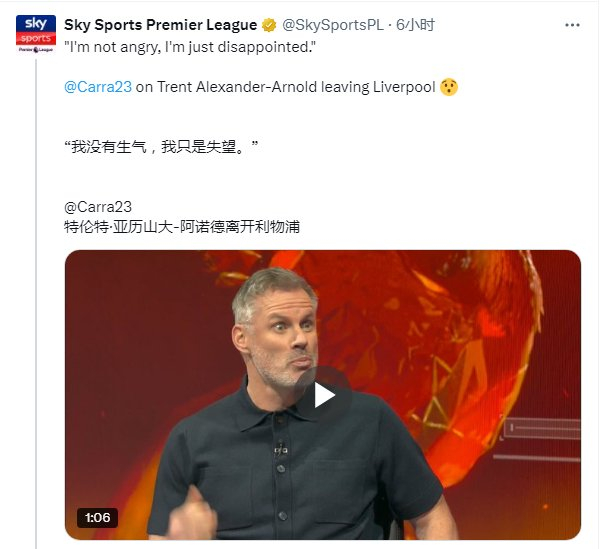This screenshot has width=607, height=549.
Task: Click the vertical thread line under avatar
Action: 36,302
